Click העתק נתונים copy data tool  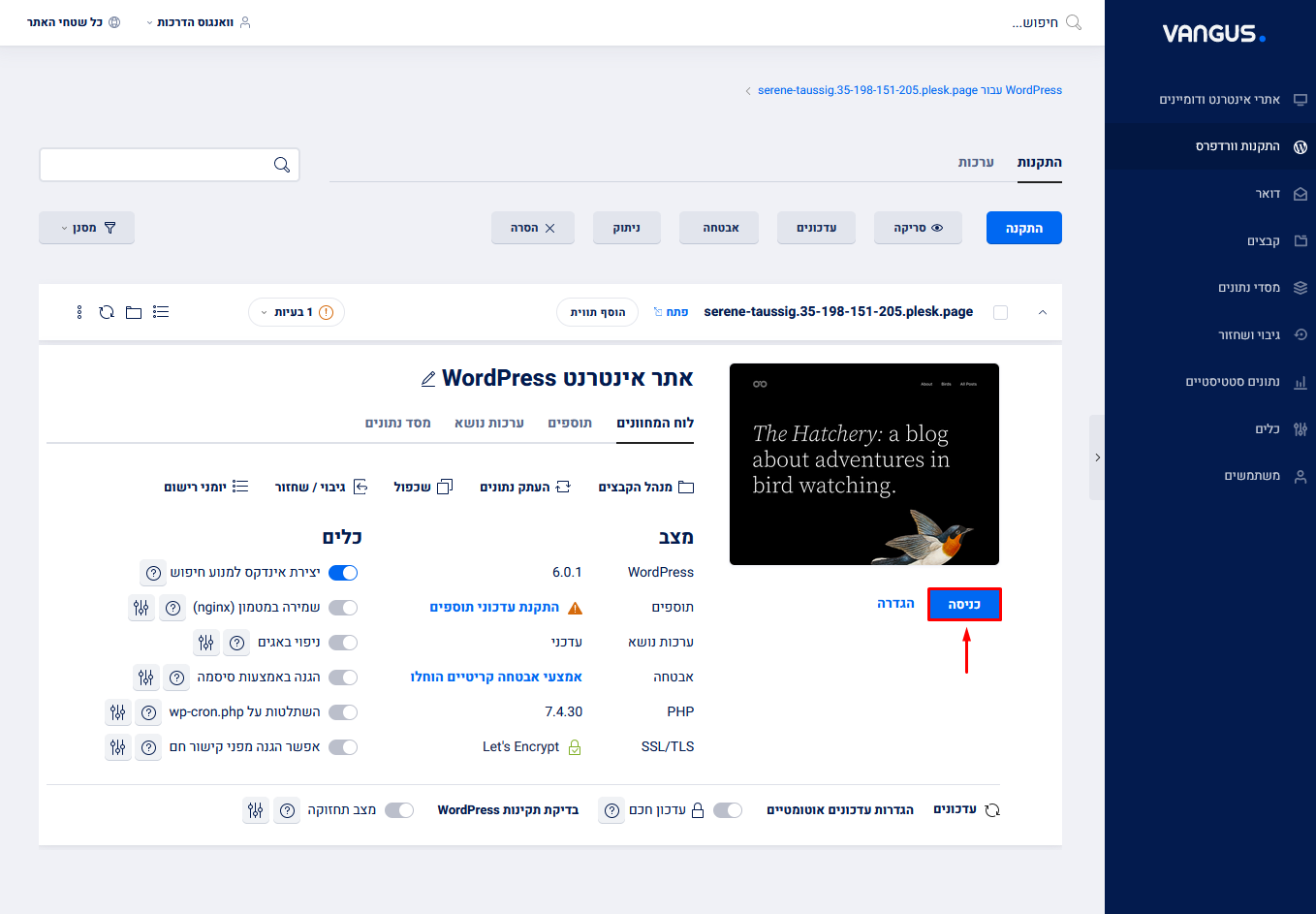525,487
